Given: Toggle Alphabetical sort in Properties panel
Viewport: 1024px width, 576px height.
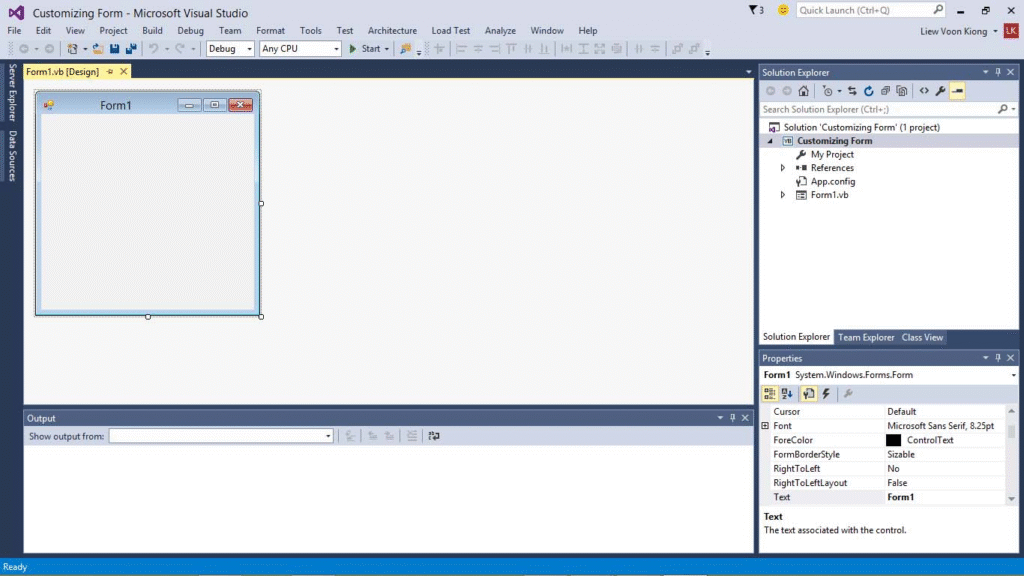Looking at the screenshot, I should (788, 394).
